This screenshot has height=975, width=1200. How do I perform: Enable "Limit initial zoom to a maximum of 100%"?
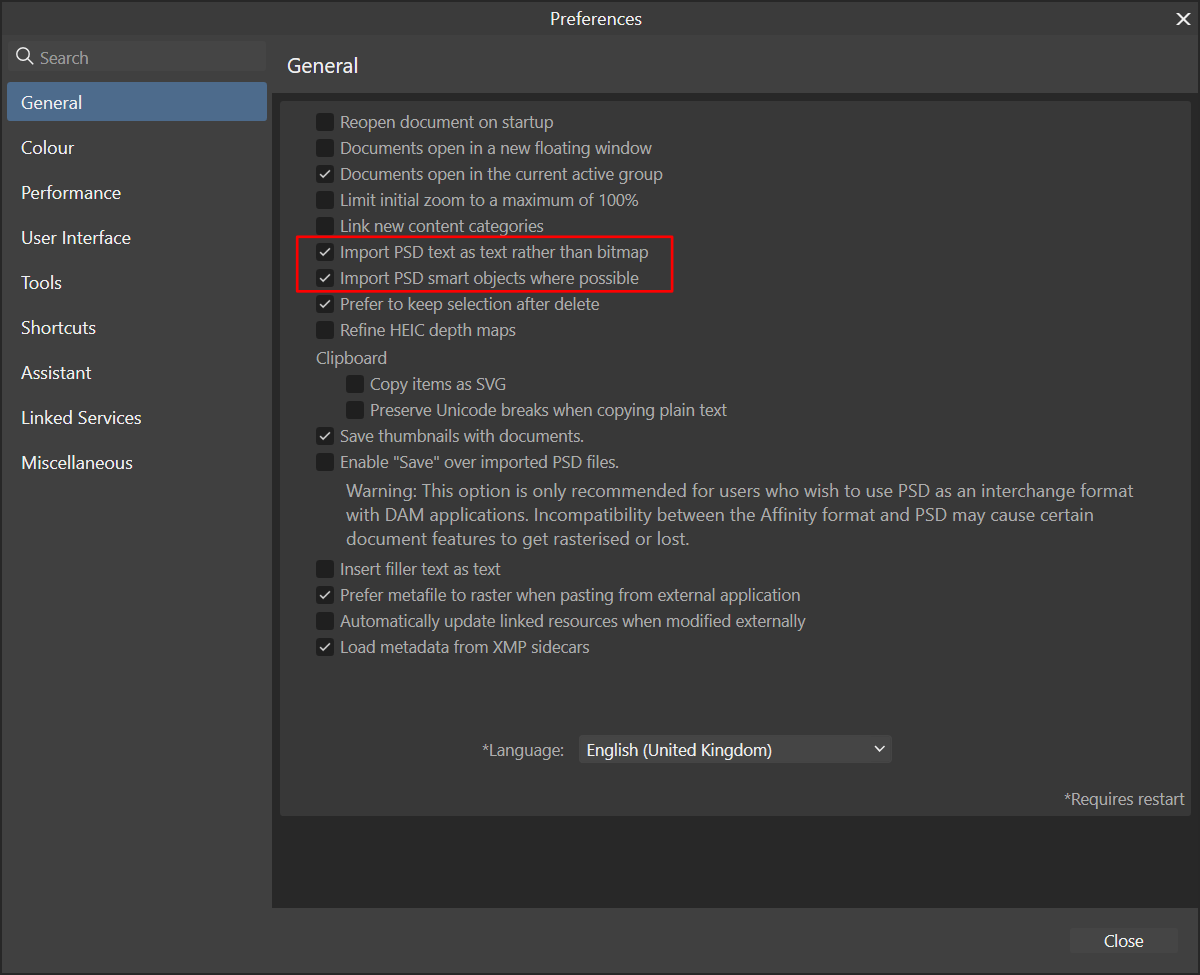click(x=325, y=199)
